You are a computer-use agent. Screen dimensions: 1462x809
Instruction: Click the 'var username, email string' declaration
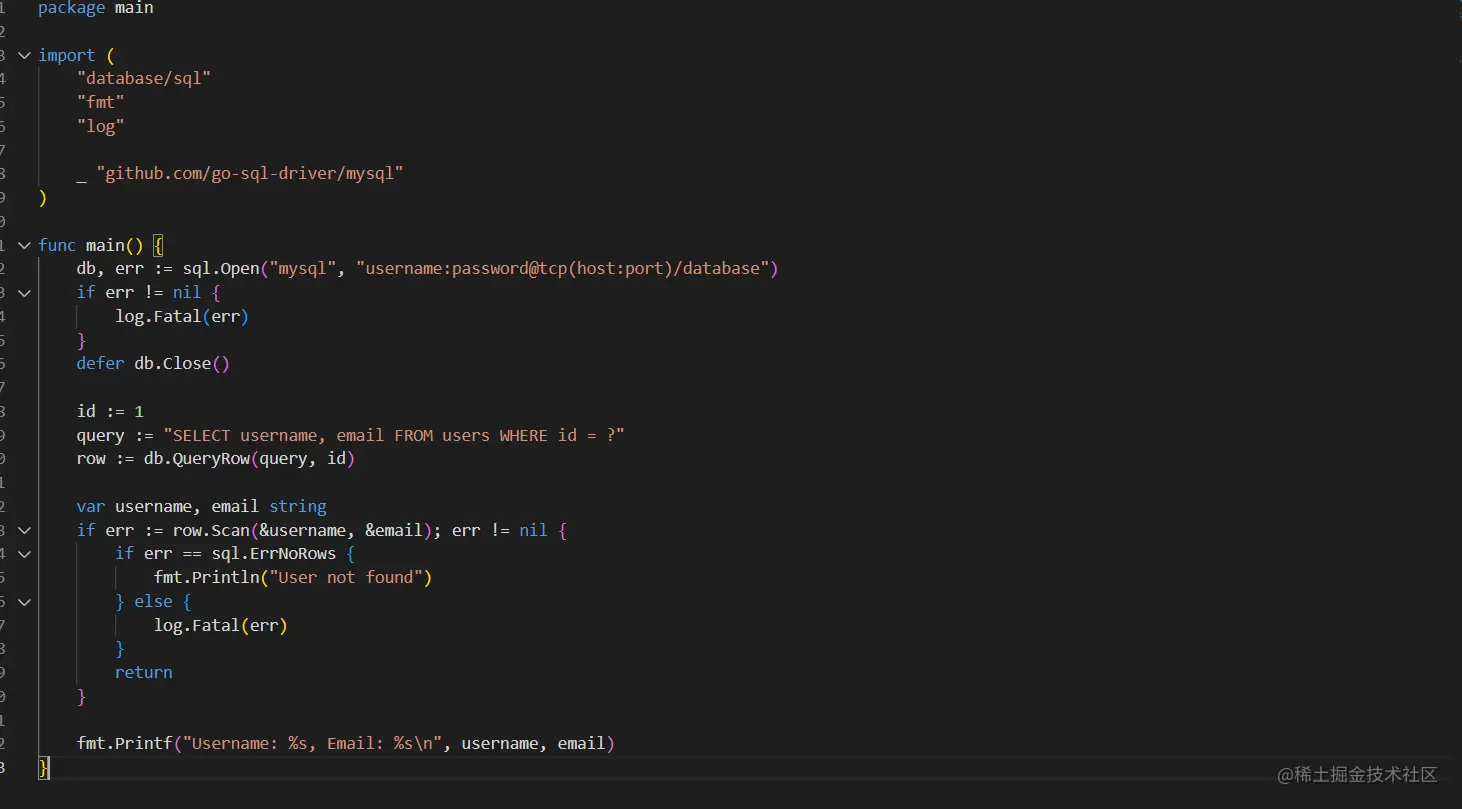(202, 506)
